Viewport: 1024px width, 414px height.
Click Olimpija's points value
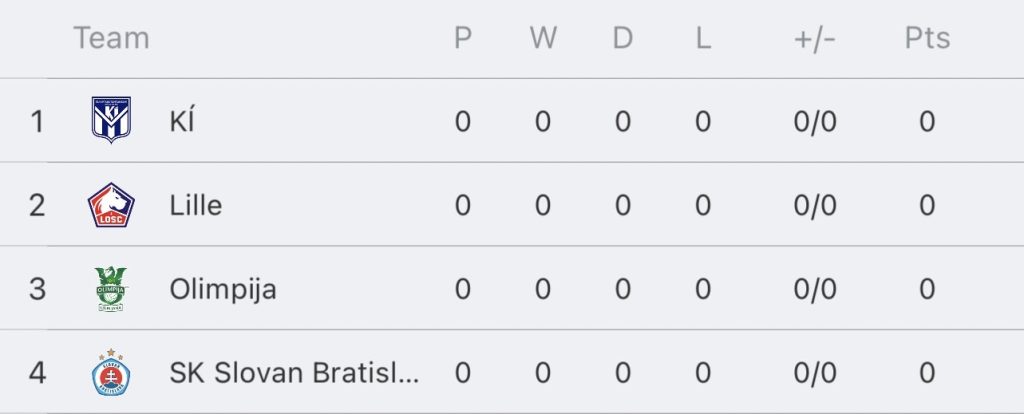coord(927,289)
